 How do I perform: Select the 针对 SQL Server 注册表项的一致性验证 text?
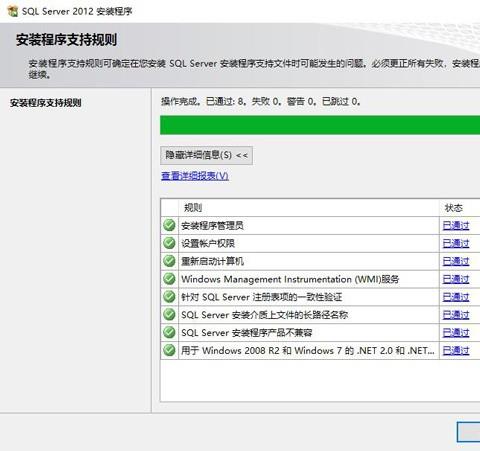262,297
